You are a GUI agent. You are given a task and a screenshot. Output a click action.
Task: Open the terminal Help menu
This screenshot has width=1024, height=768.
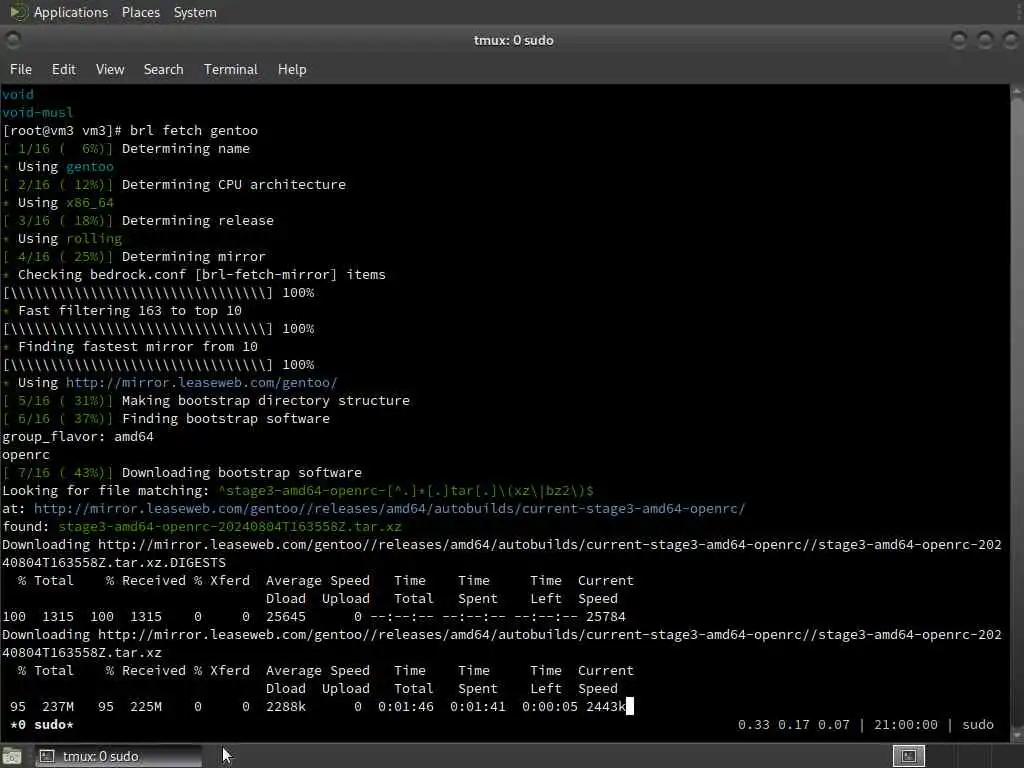point(292,69)
